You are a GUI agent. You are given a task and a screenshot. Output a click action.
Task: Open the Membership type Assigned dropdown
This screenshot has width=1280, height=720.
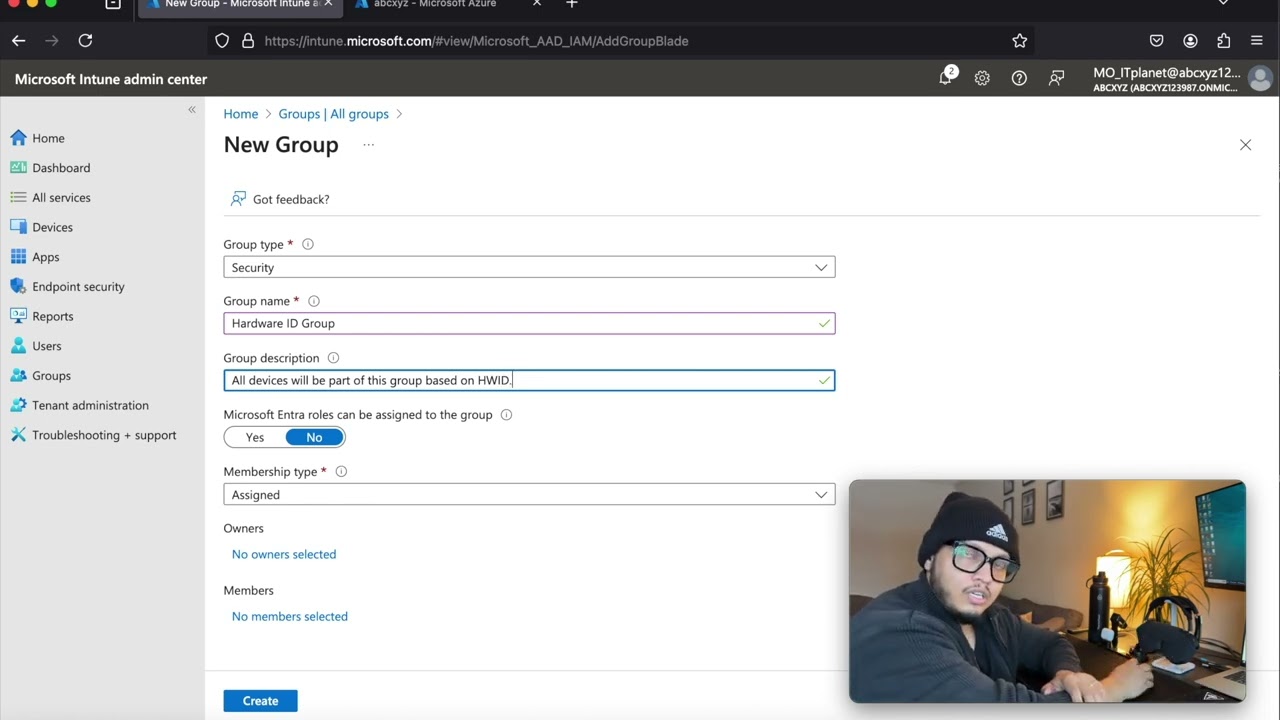click(529, 495)
